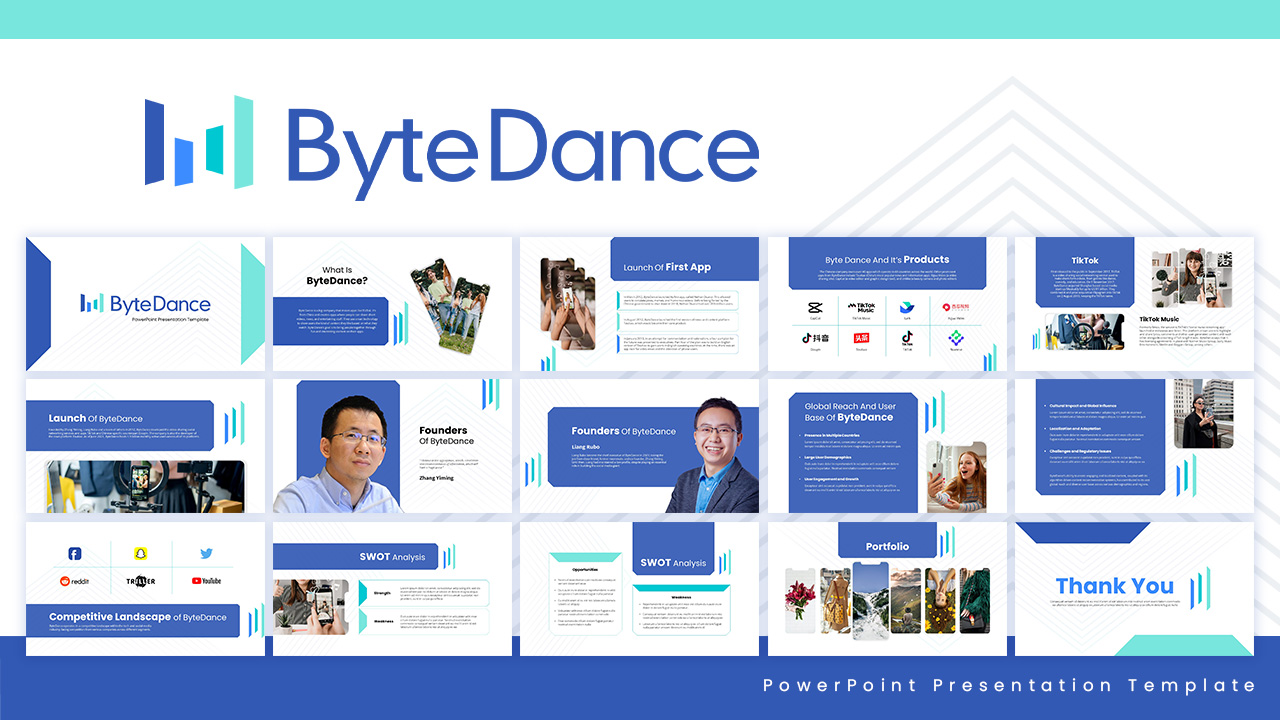Screen dimensions: 1280x720
Task: Click the yellow Snapchat ghost icon
Action: [x=141, y=553]
